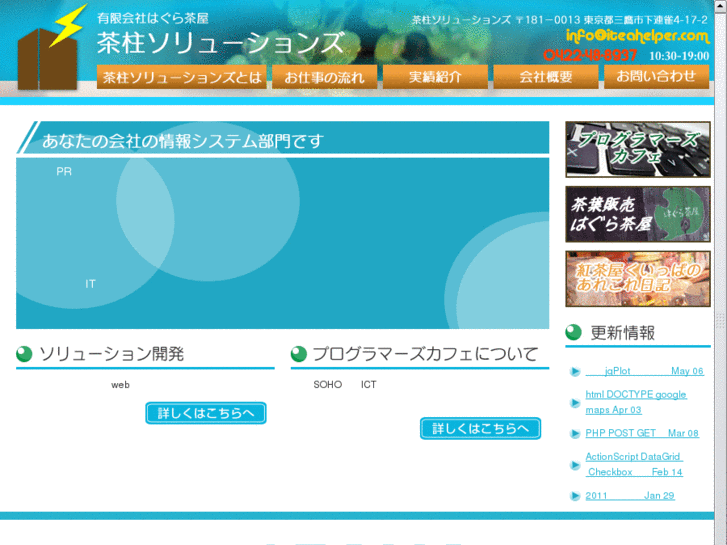Open the 会社概要 menu item
The image size is (727, 545).
point(546,77)
